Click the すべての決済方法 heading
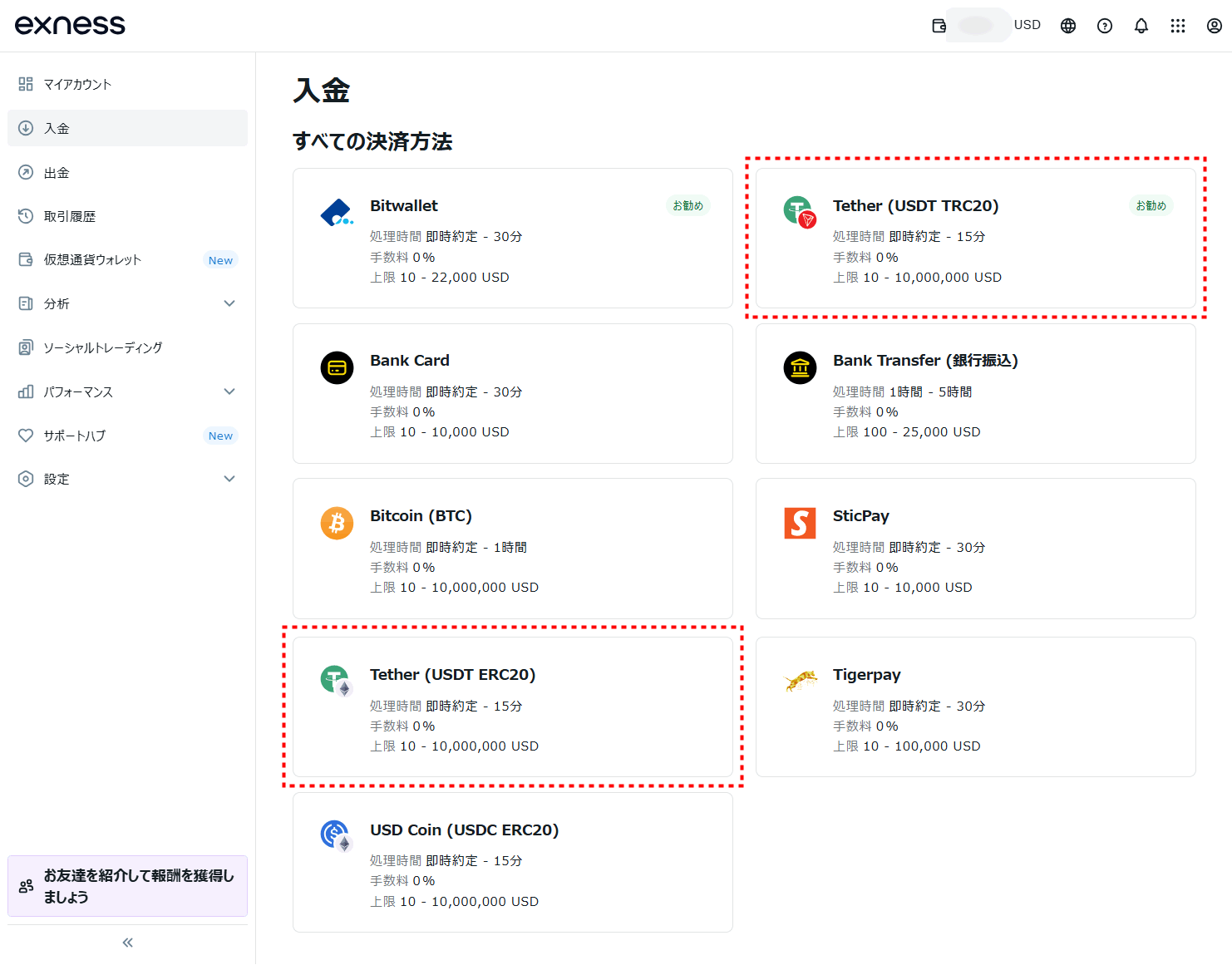 [372, 141]
